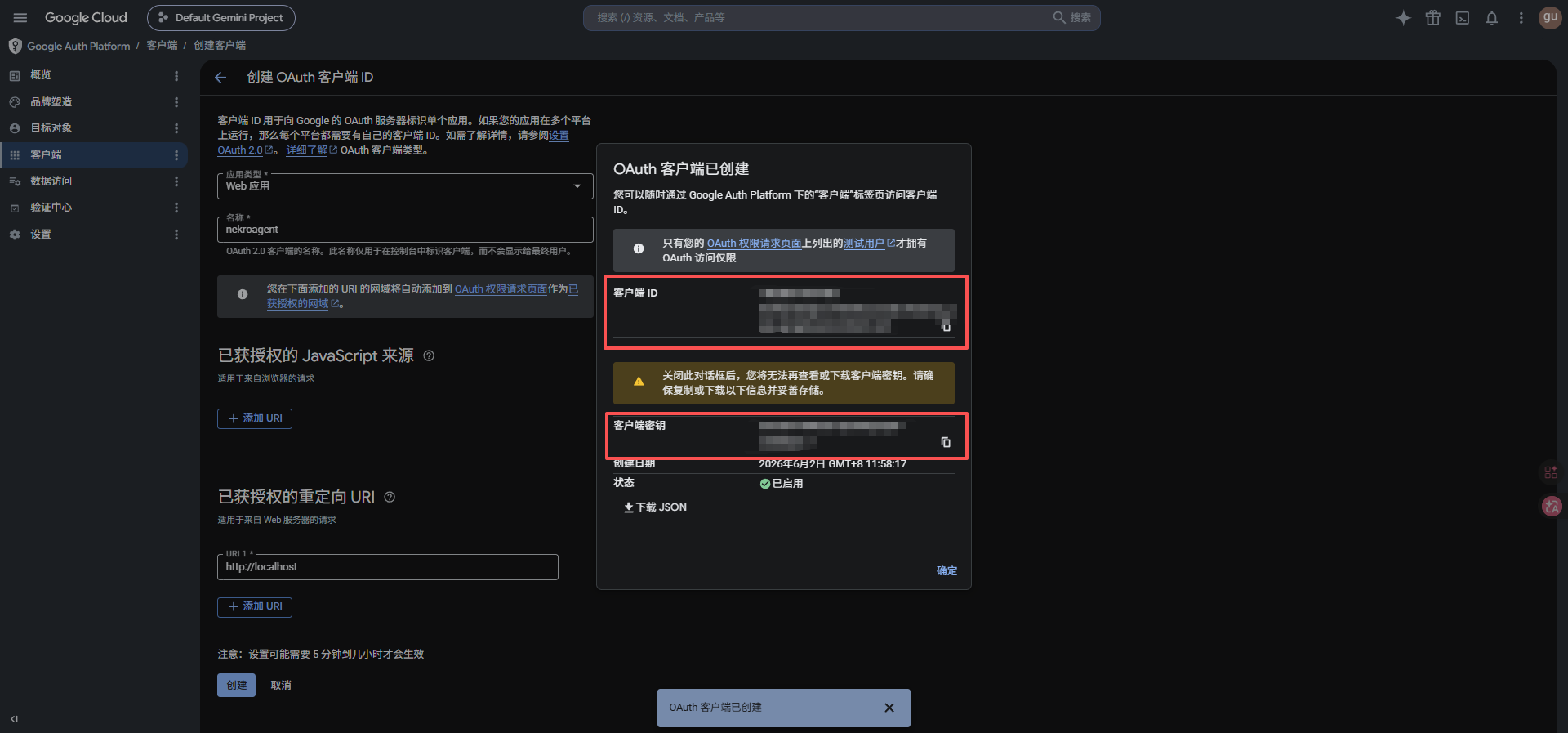Click the 客户端 breadcrumb link
The height and width of the screenshot is (733, 1568).
[x=162, y=46]
